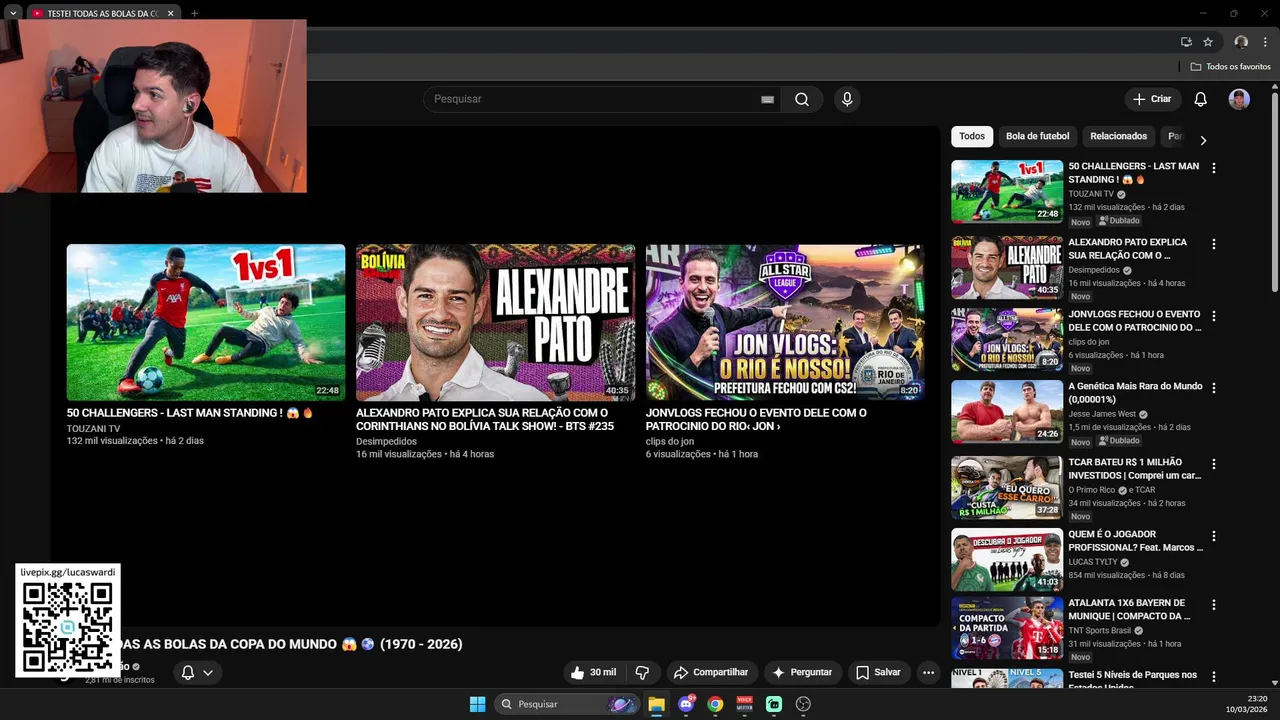Save the video with Salvar
This screenshot has height=720, width=1280.
coord(878,672)
